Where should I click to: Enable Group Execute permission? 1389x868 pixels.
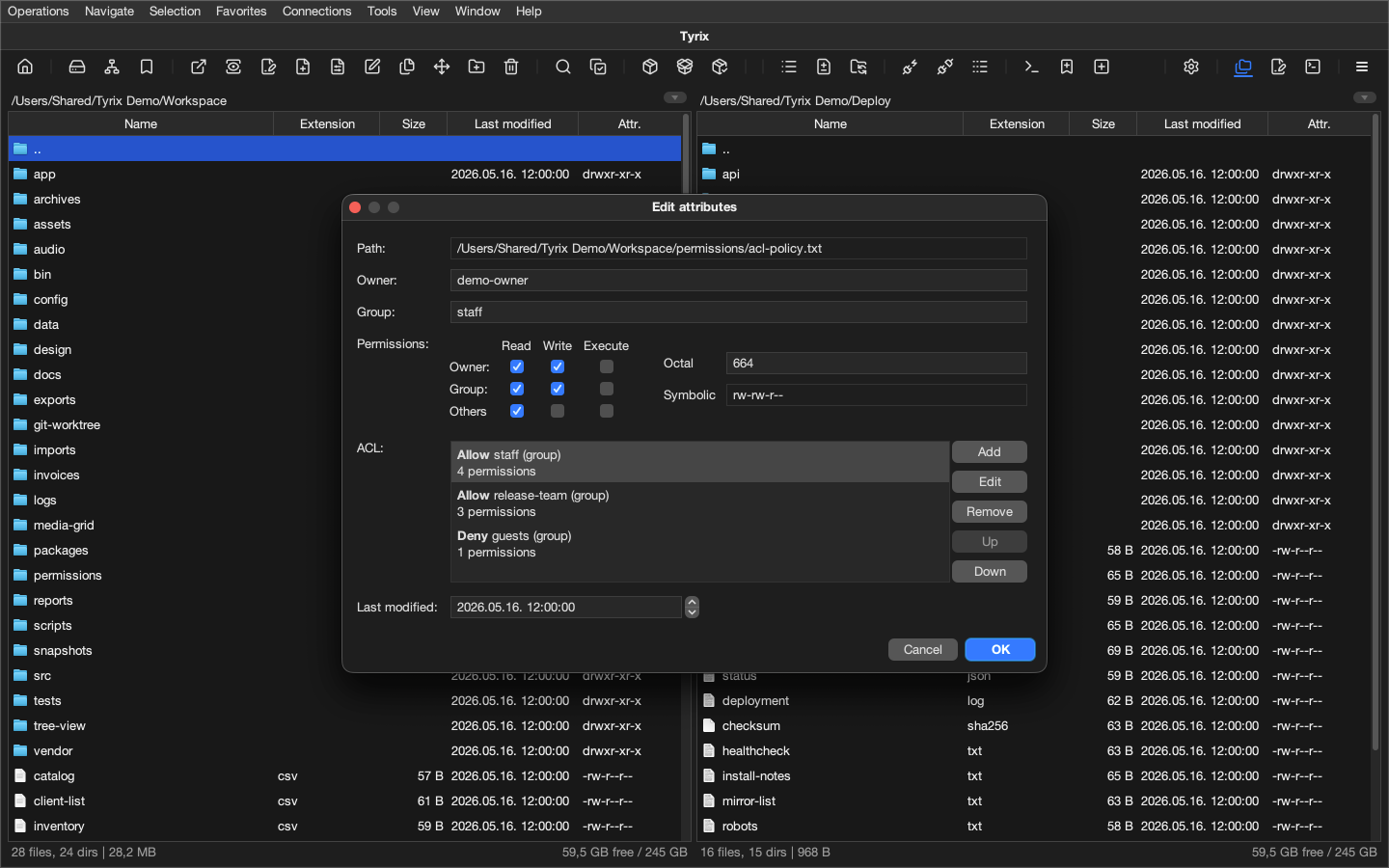607,389
